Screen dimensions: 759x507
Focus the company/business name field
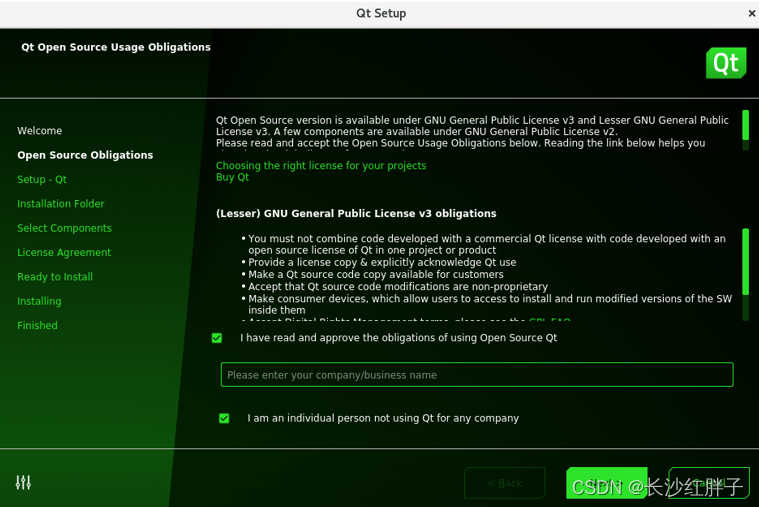(x=477, y=375)
